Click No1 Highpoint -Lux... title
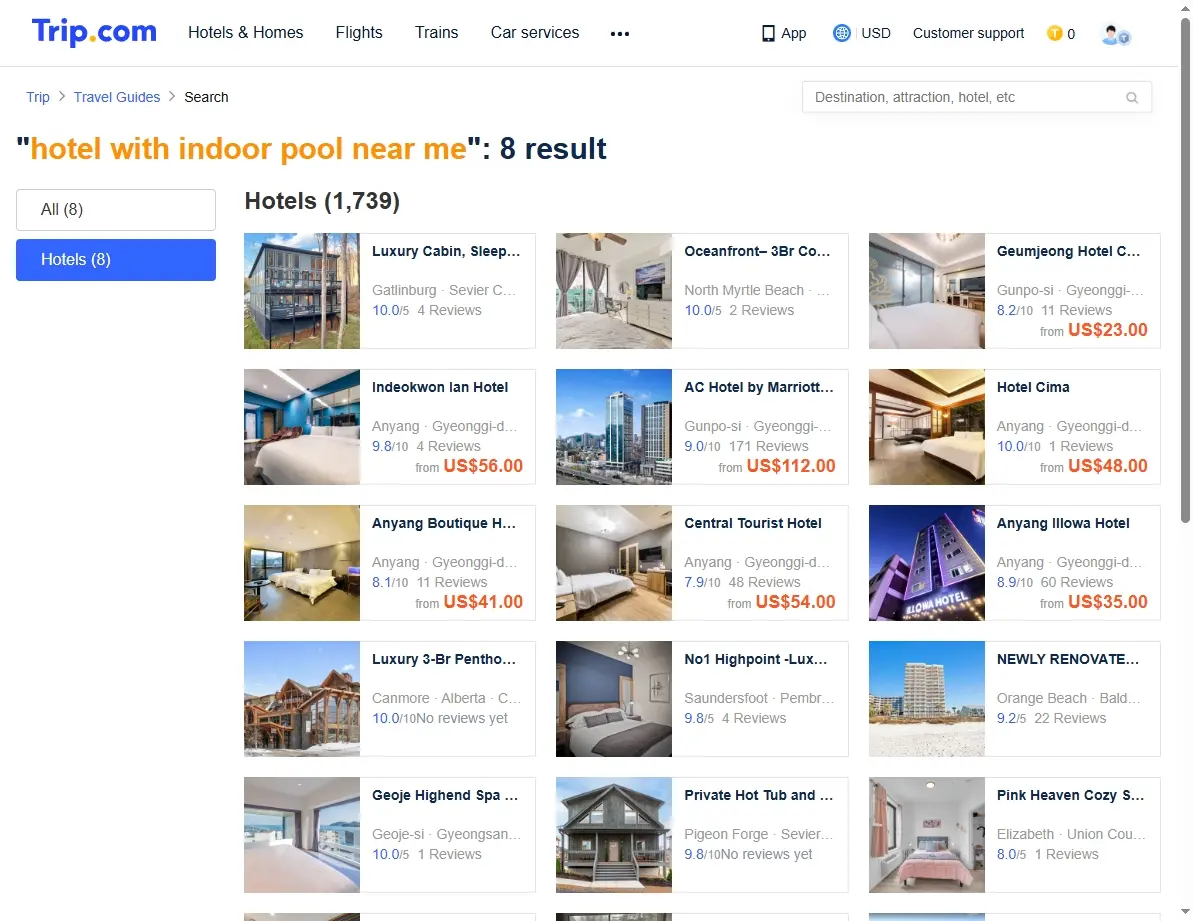The width and height of the screenshot is (1193, 921). (x=756, y=660)
